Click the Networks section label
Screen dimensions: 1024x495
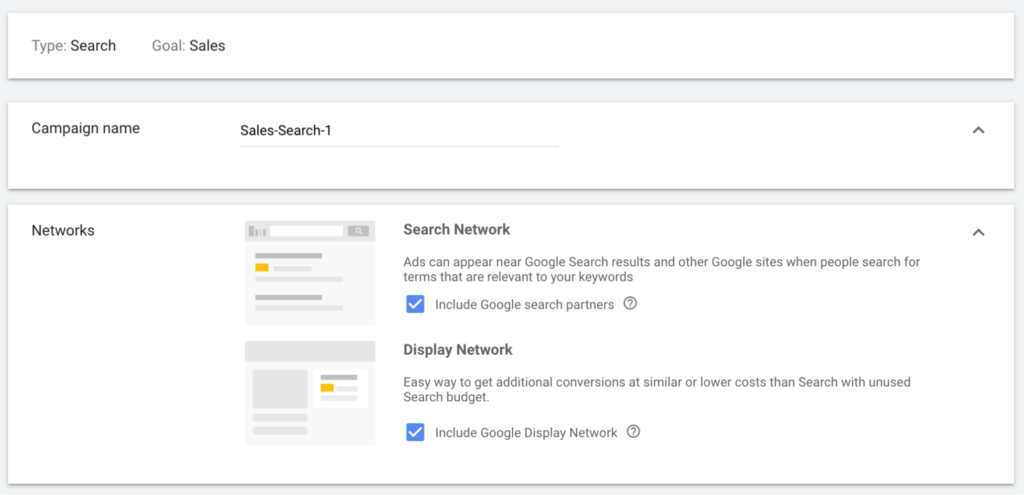pos(63,231)
